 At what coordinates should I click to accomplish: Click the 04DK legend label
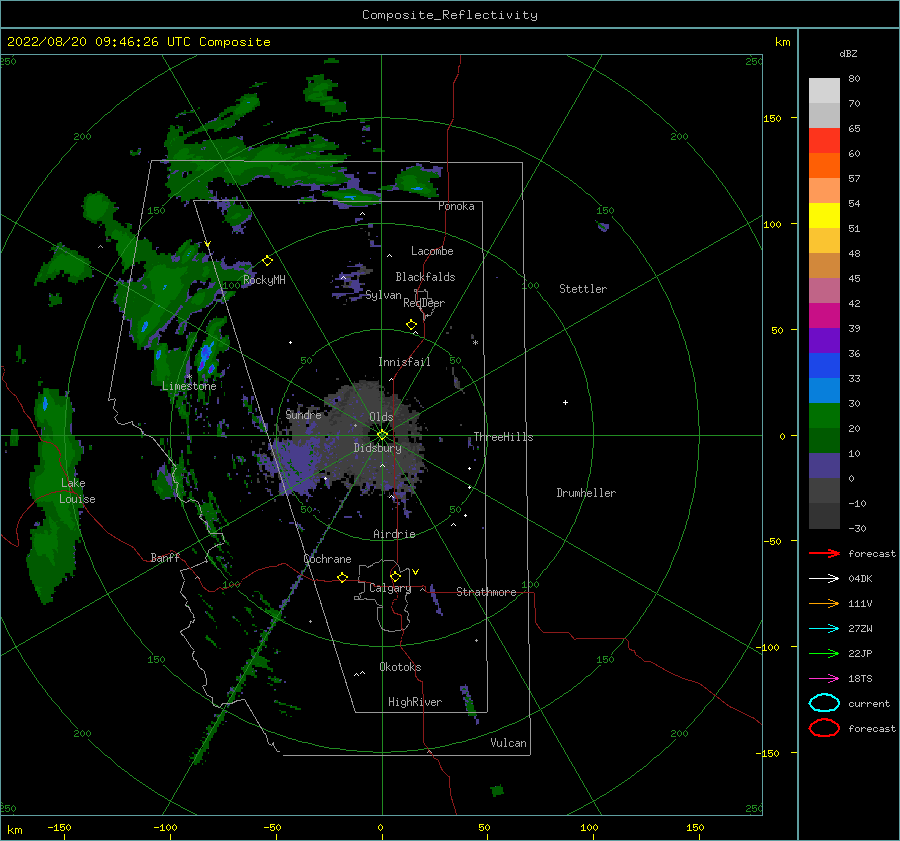coord(860,579)
